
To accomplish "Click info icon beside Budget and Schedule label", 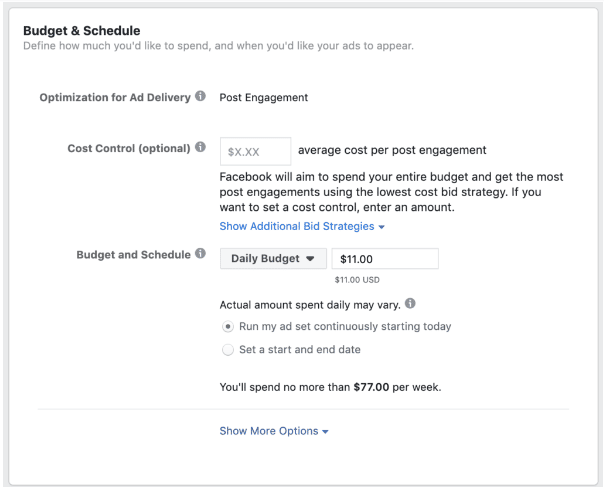I will (200, 253).
